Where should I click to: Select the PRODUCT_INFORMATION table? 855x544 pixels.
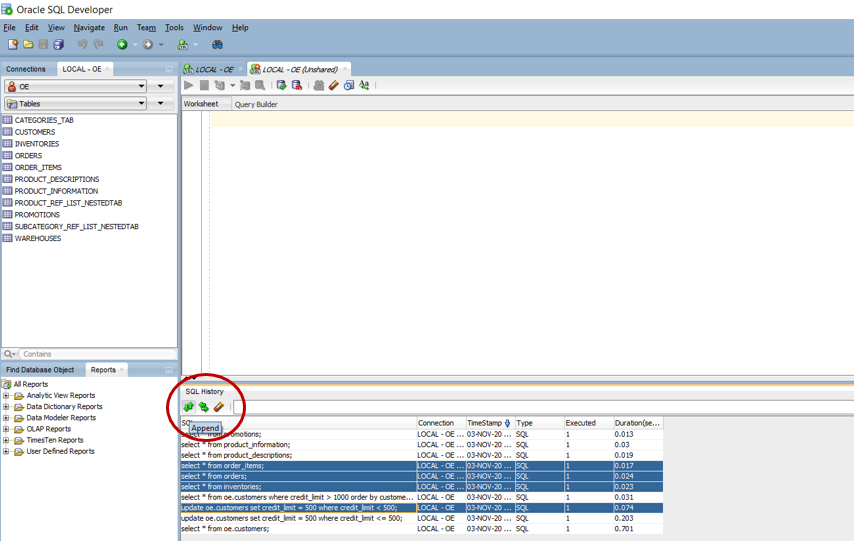click(x=56, y=191)
